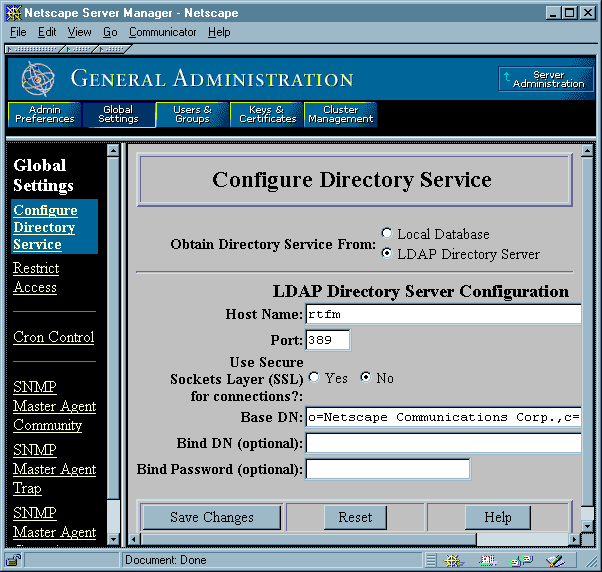
Task: Open Discussions component icon in status bar
Action: click(x=522, y=560)
